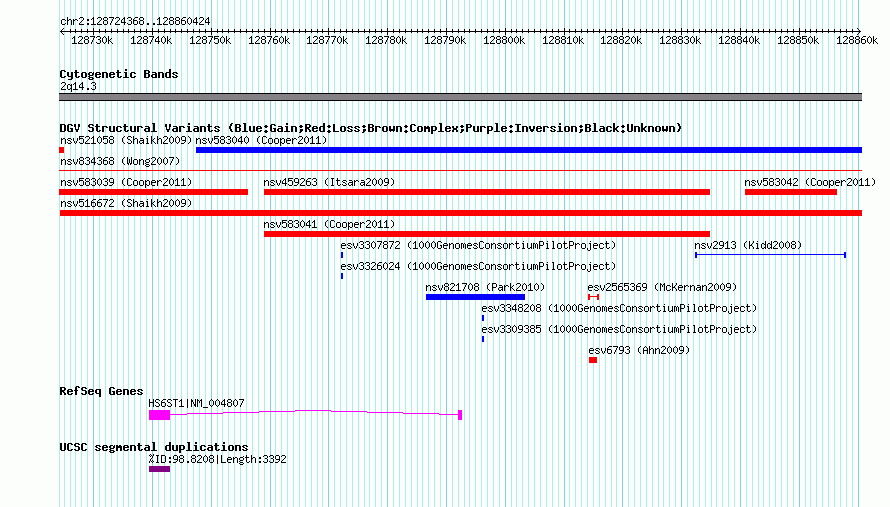Select the esv3309385 blue tick marker
The width and height of the screenshot is (890, 507).
click(483, 340)
